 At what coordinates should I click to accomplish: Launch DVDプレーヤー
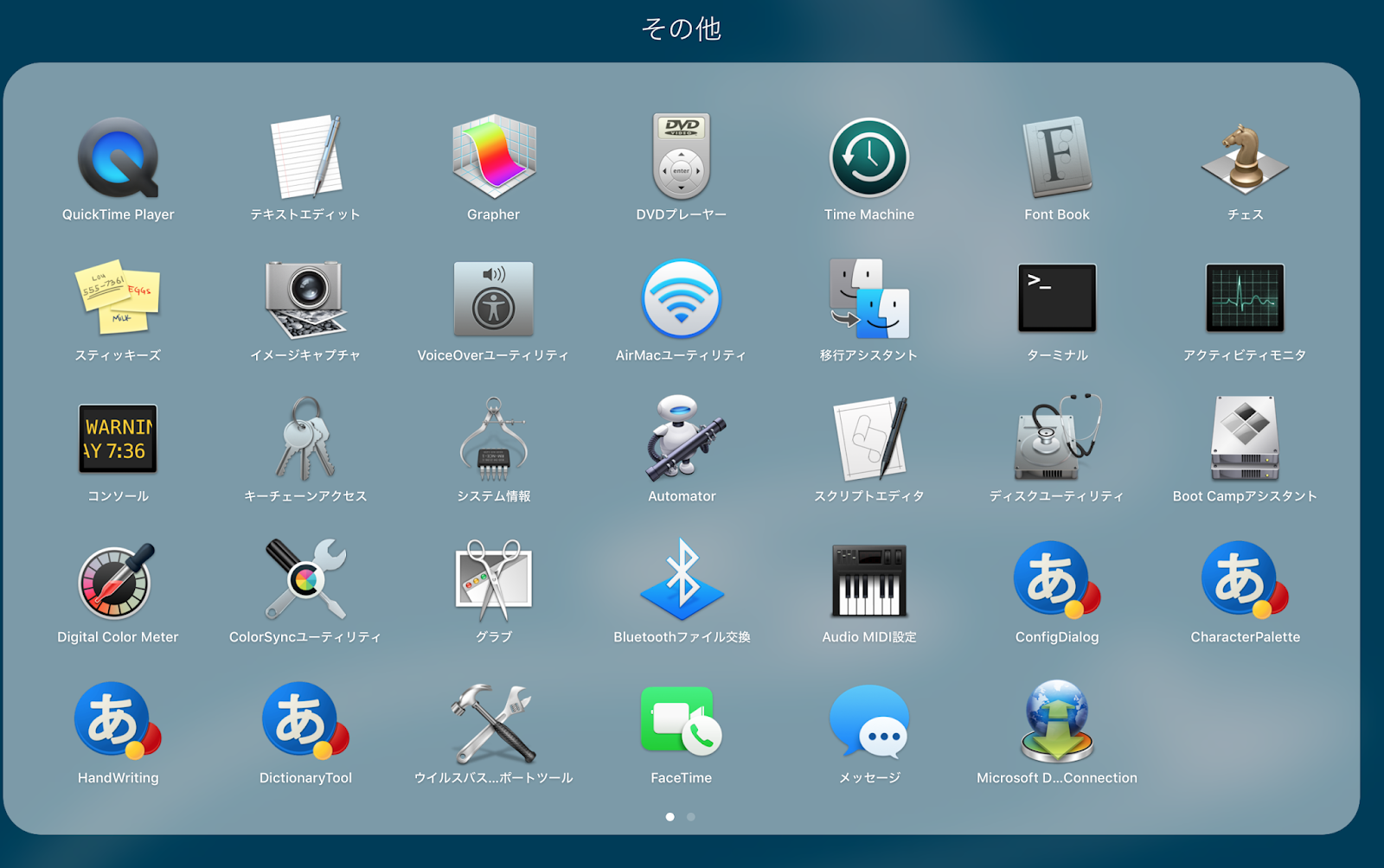(682, 157)
